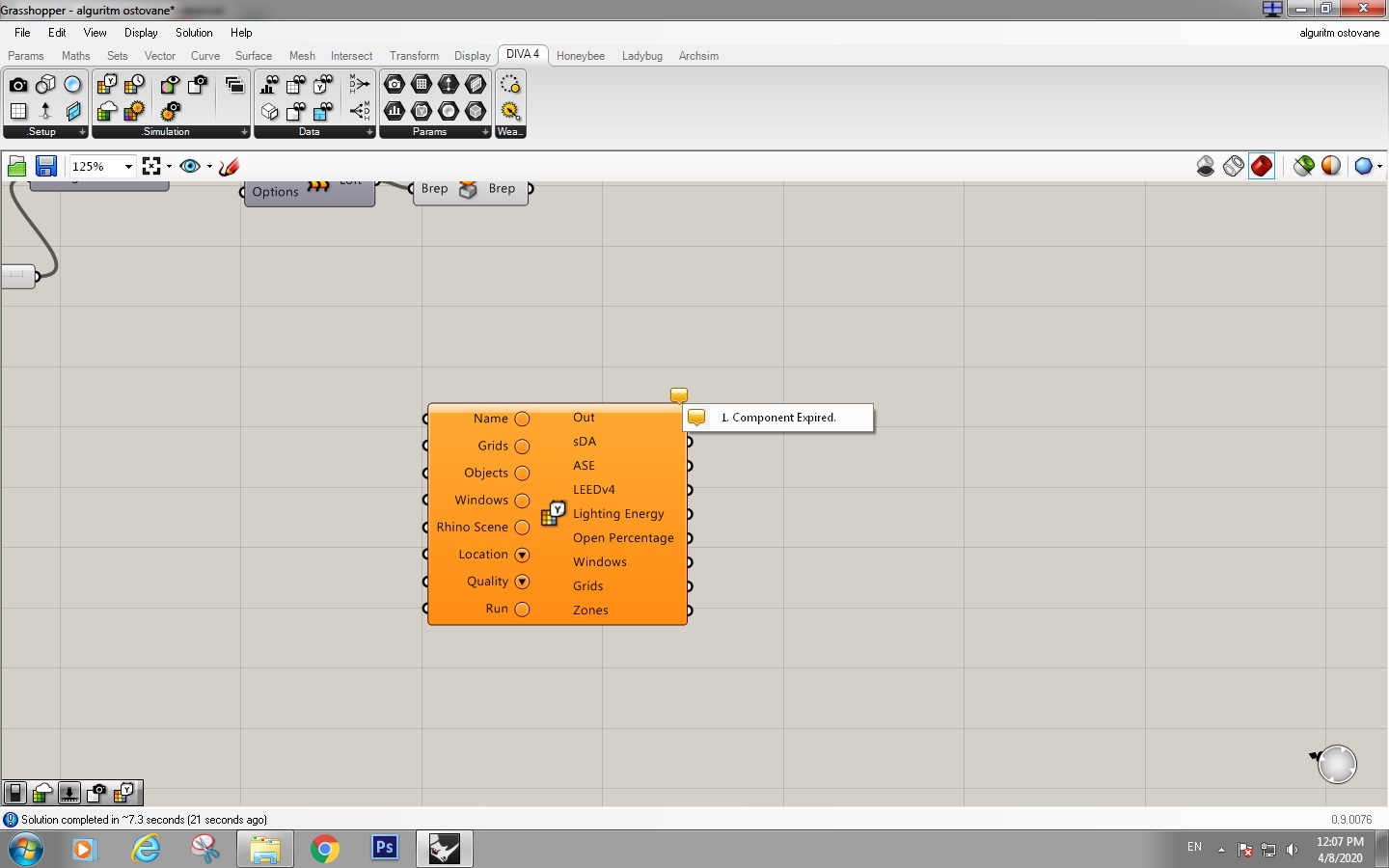Open Photoshop from the taskbar
Image resolution: width=1389 pixels, height=868 pixels.
tap(385, 848)
